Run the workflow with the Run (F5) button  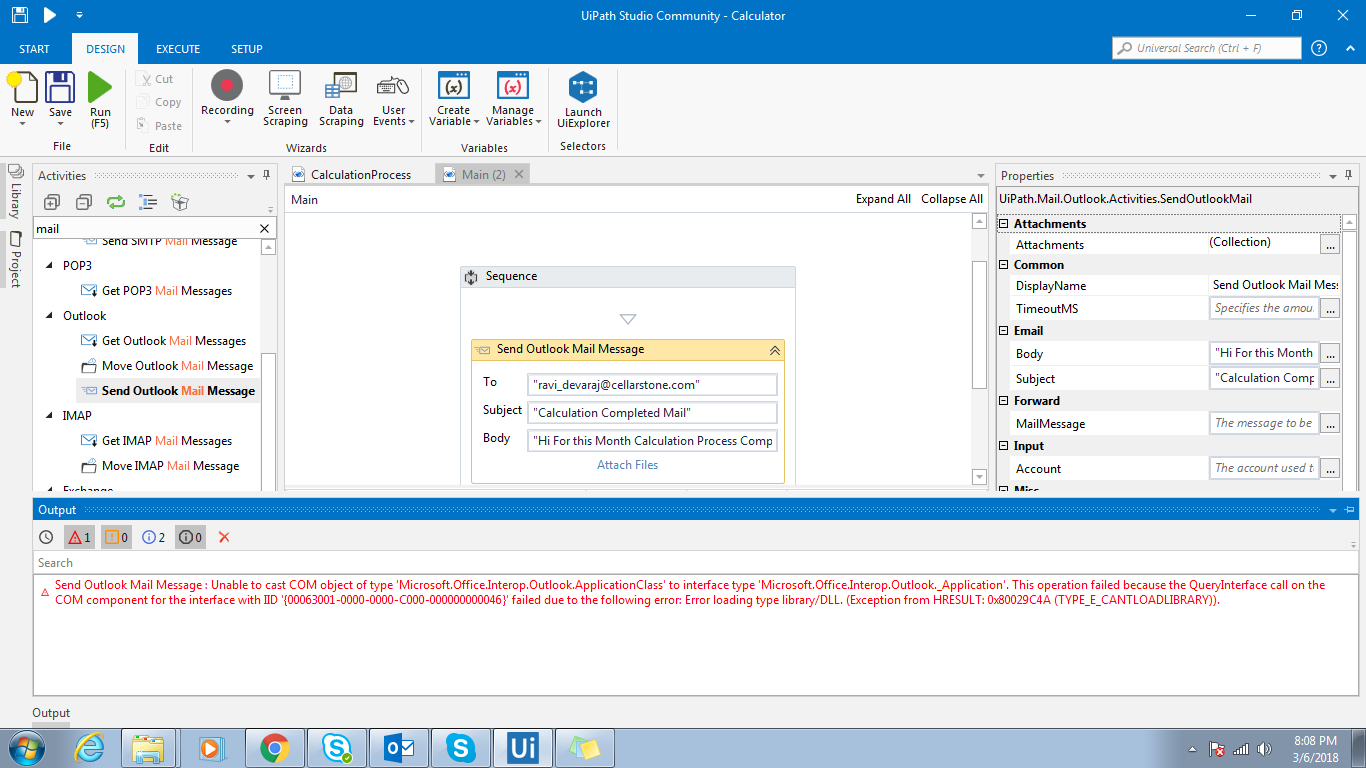coord(100,100)
